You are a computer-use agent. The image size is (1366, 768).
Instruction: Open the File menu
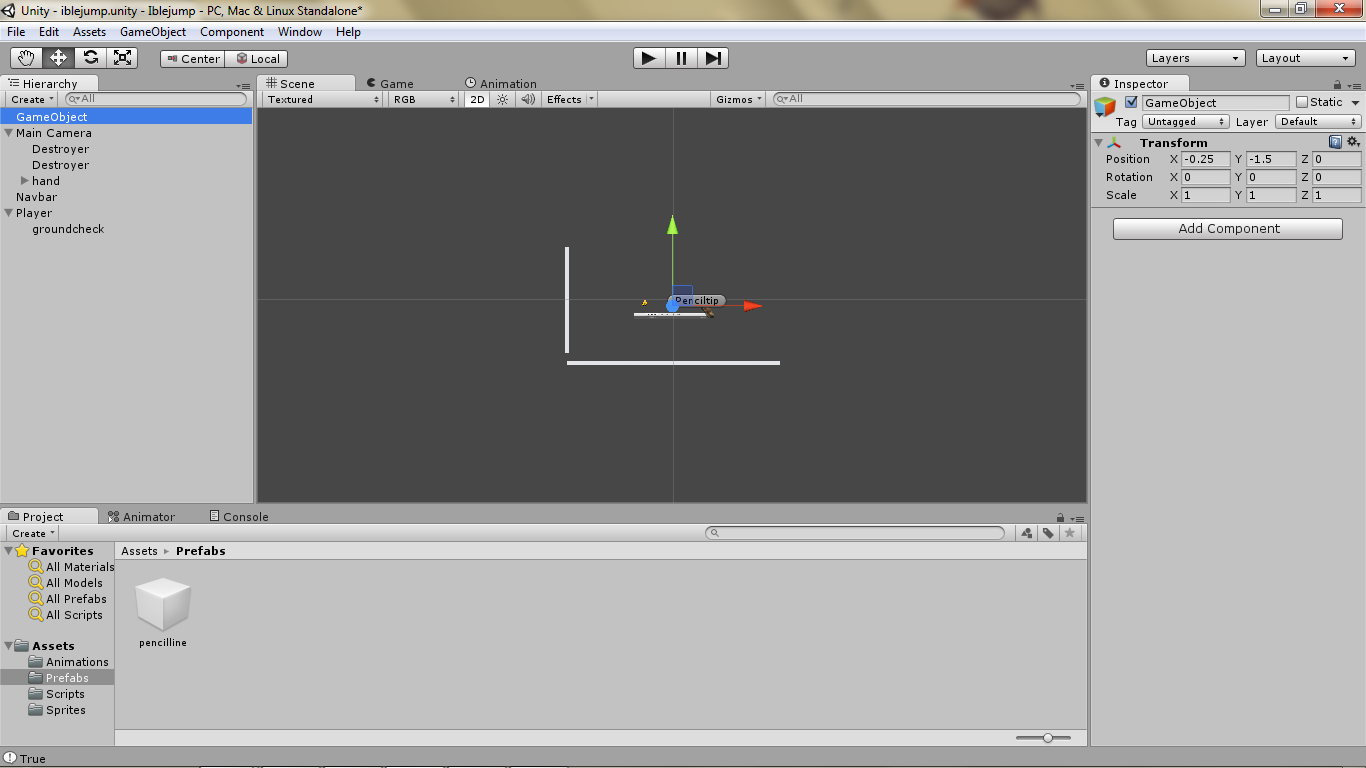[x=16, y=32]
